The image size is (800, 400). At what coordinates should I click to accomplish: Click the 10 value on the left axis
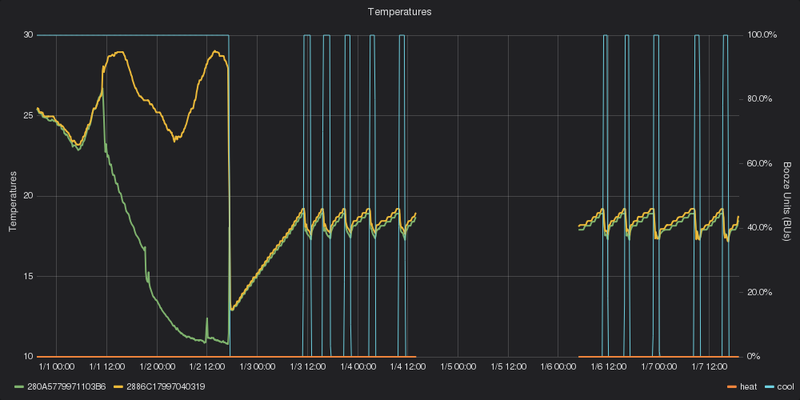pos(28,356)
